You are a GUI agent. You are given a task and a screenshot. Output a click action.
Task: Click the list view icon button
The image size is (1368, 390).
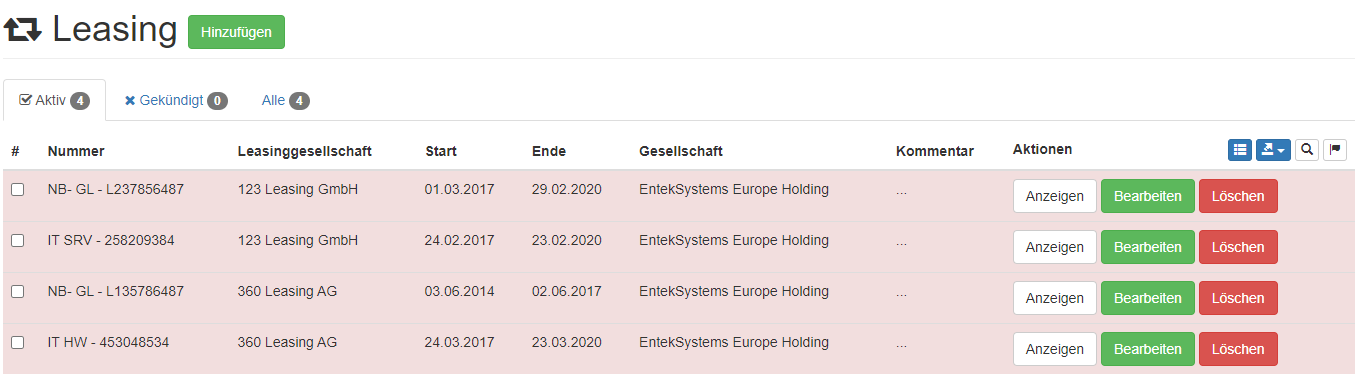click(x=1240, y=150)
